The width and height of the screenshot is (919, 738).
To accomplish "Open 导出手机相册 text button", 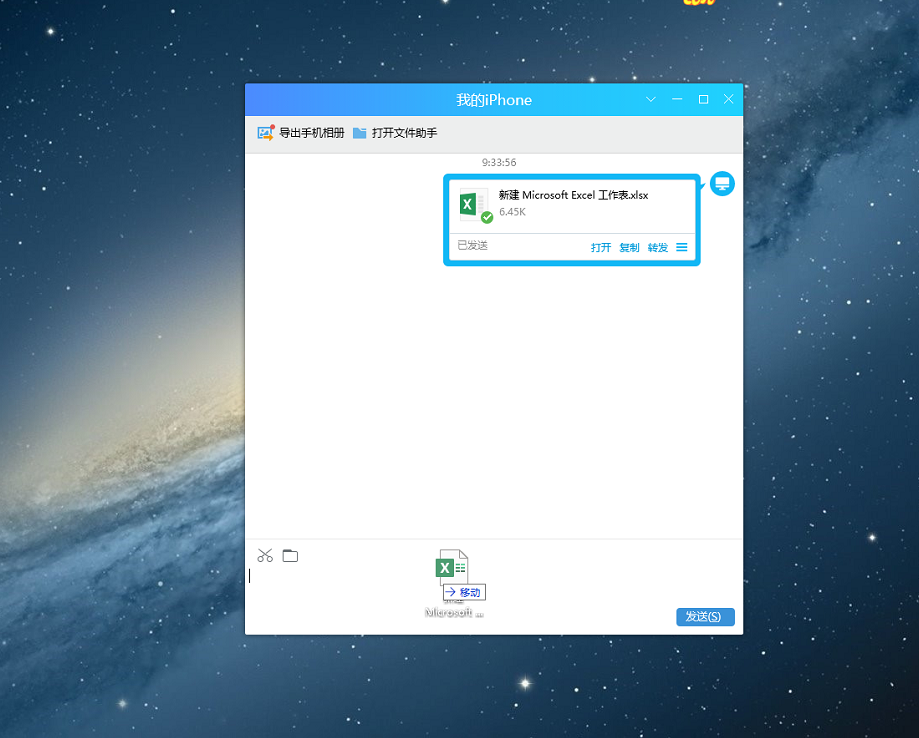I will tap(311, 133).
